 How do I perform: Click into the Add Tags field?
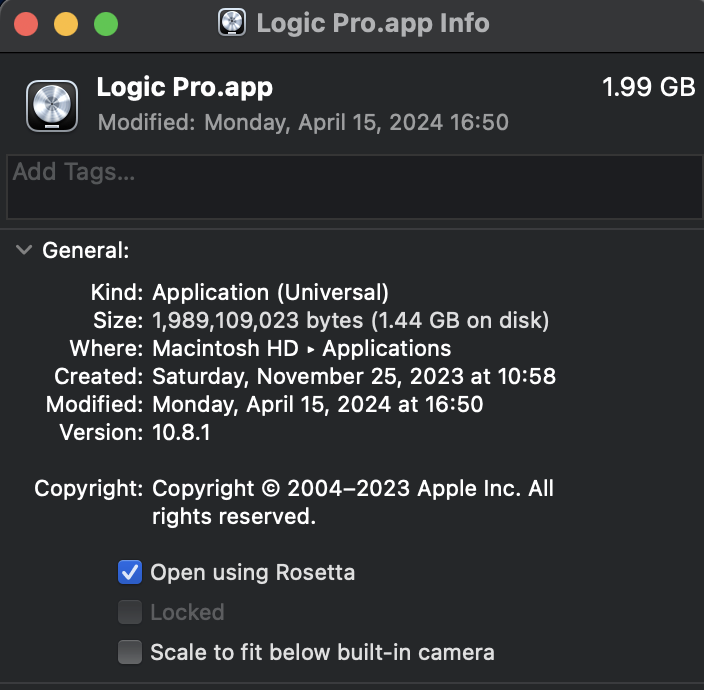(354, 187)
